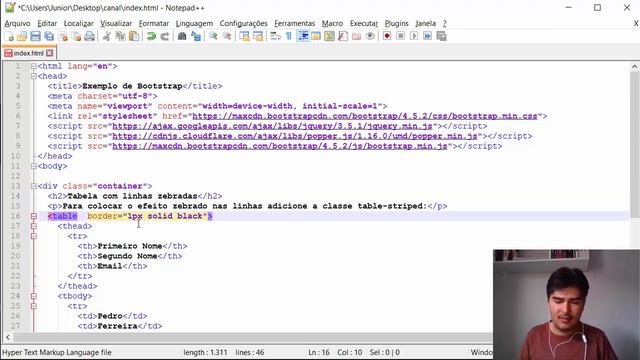Collapse the tr fold marker on line 18
The width and height of the screenshot is (640, 360).
(x=34, y=236)
